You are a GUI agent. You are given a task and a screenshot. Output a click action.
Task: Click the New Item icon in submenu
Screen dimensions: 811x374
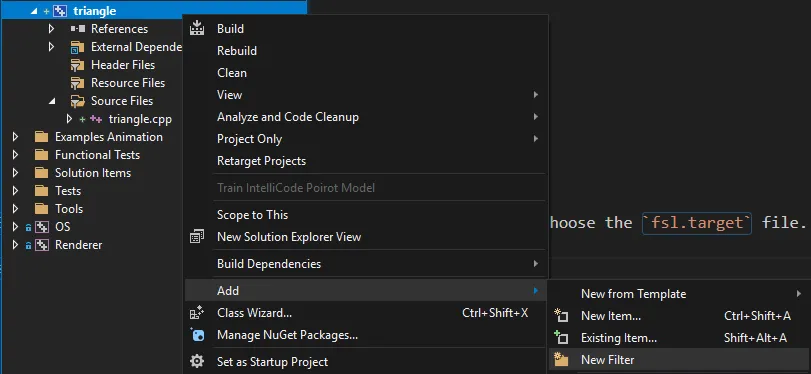[x=561, y=315]
